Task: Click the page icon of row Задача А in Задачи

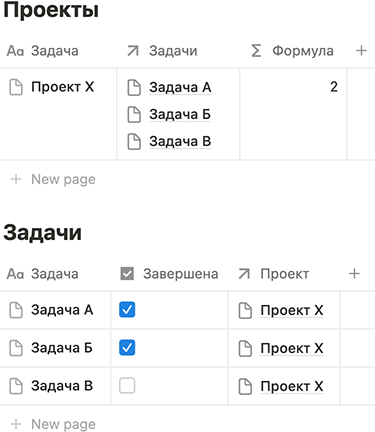Action: 16,310
